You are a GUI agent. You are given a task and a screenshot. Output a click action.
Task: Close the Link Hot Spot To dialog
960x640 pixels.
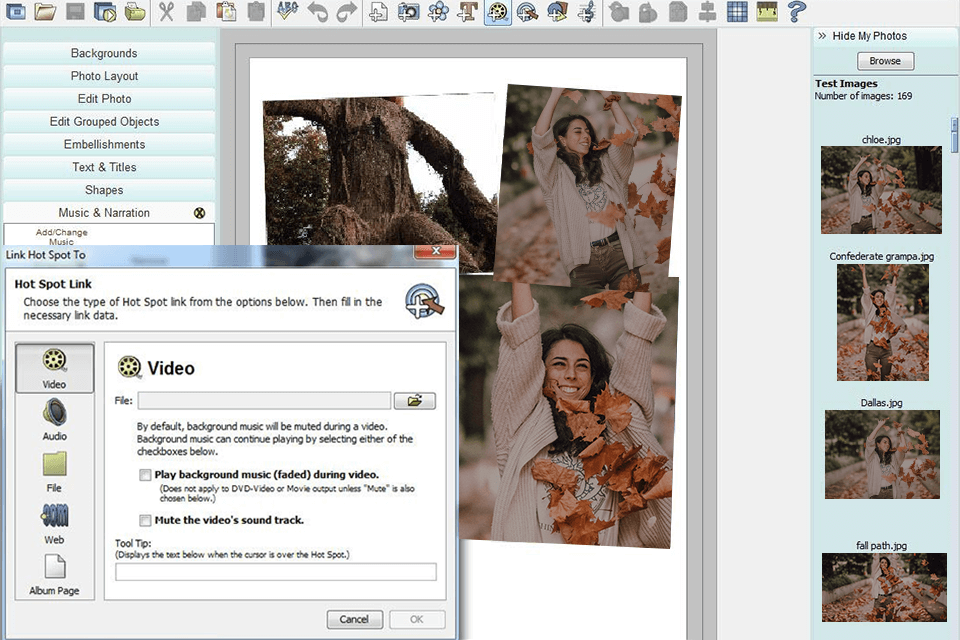[435, 251]
